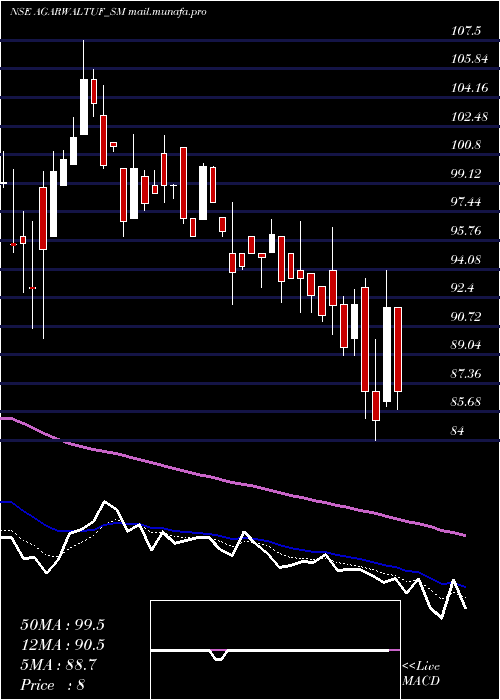Screen dimensions: 500x700
Task: Click the 5MA : 88.7 reading
Action: (58, 665)
